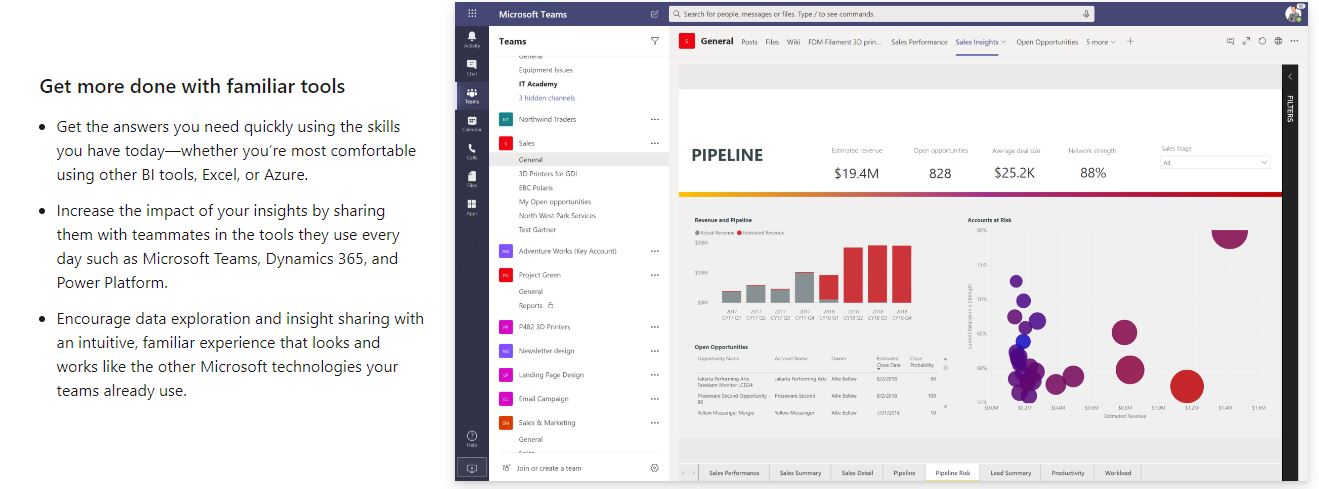This screenshot has width=1319, height=489.
Task: Select the Teams icon in left rail
Action: click(x=472, y=96)
